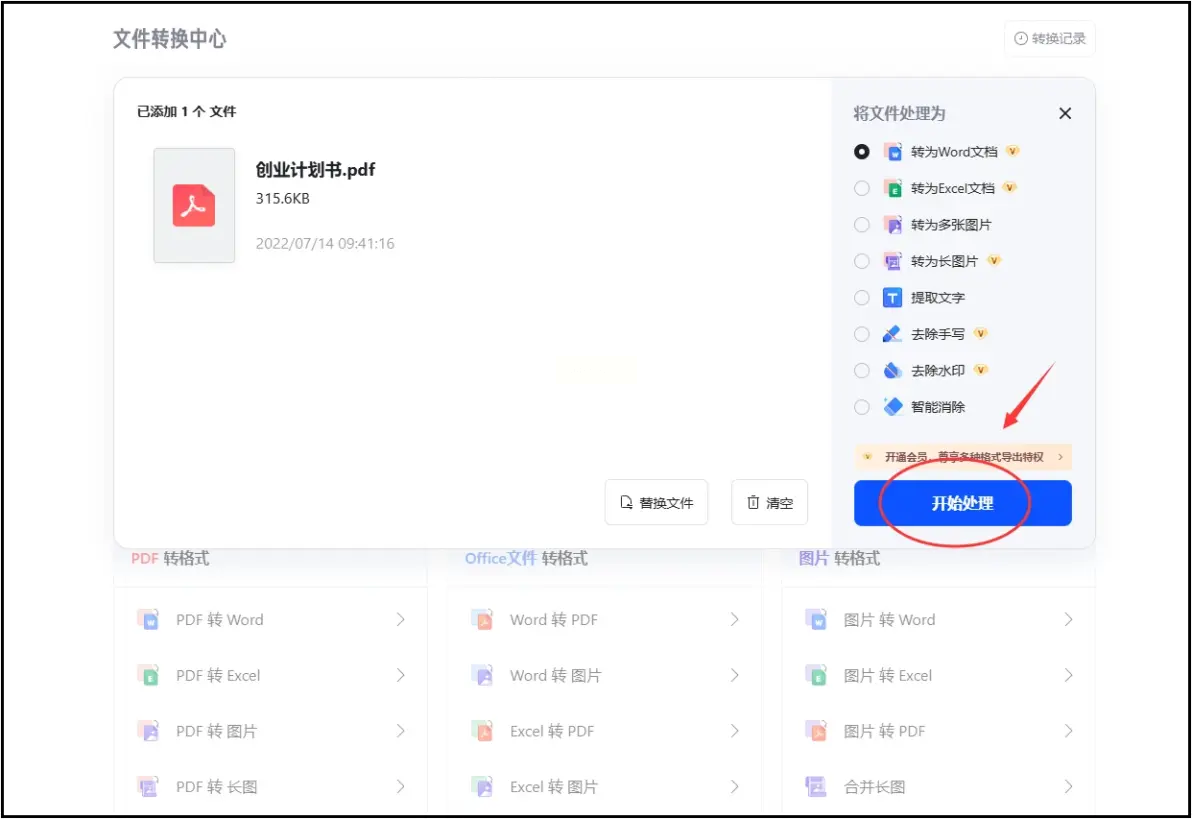1192x819 pixels.
Task: Expand the PDF 转 图片 chevron
Action: [x=401, y=731]
